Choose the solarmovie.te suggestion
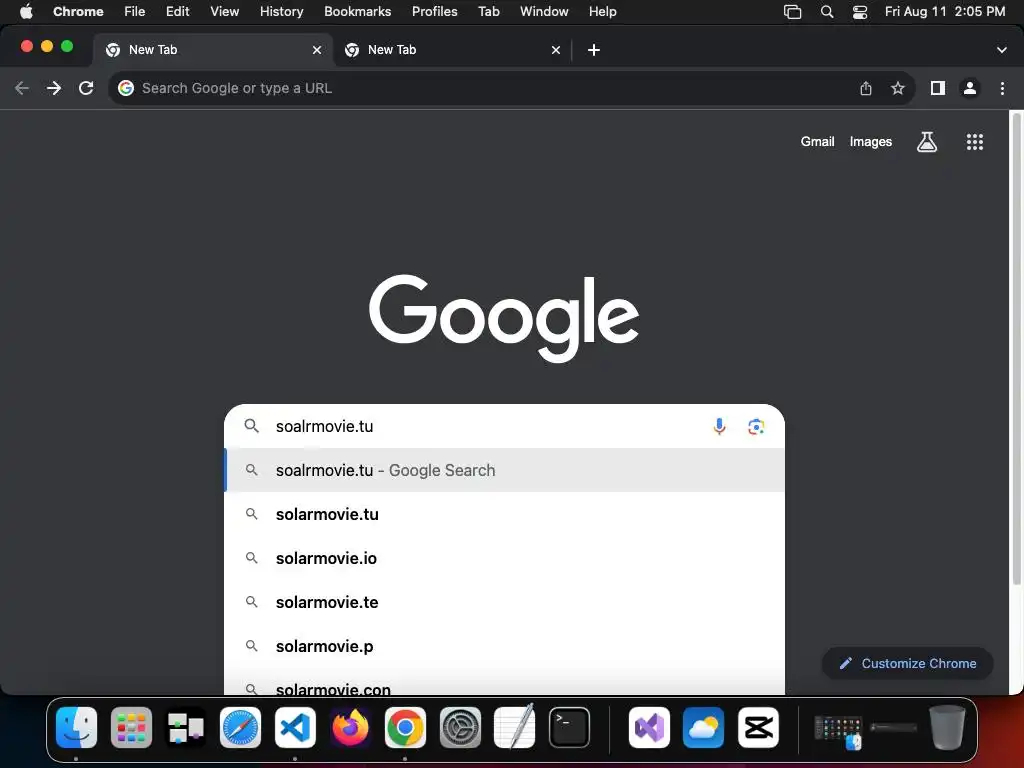The height and width of the screenshot is (768, 1024). tap(504, 602)
